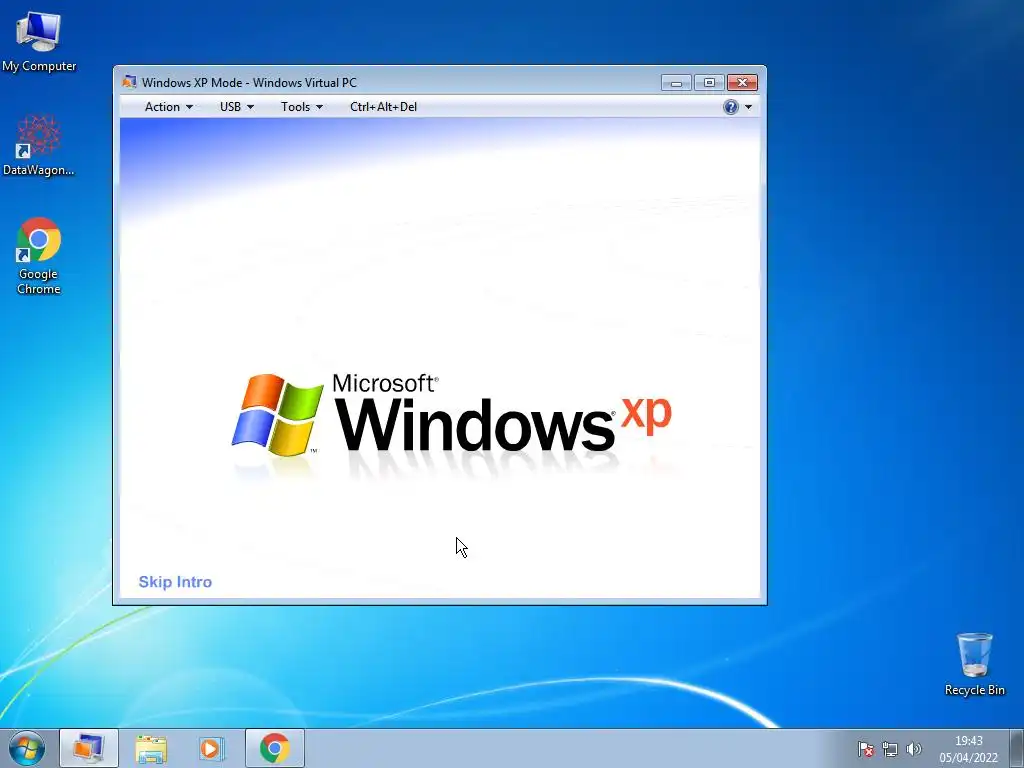The height and width of the screenshot is (768, 1024).
Task: Maximize the Windows XP Mode window
Action: point(709,83)
